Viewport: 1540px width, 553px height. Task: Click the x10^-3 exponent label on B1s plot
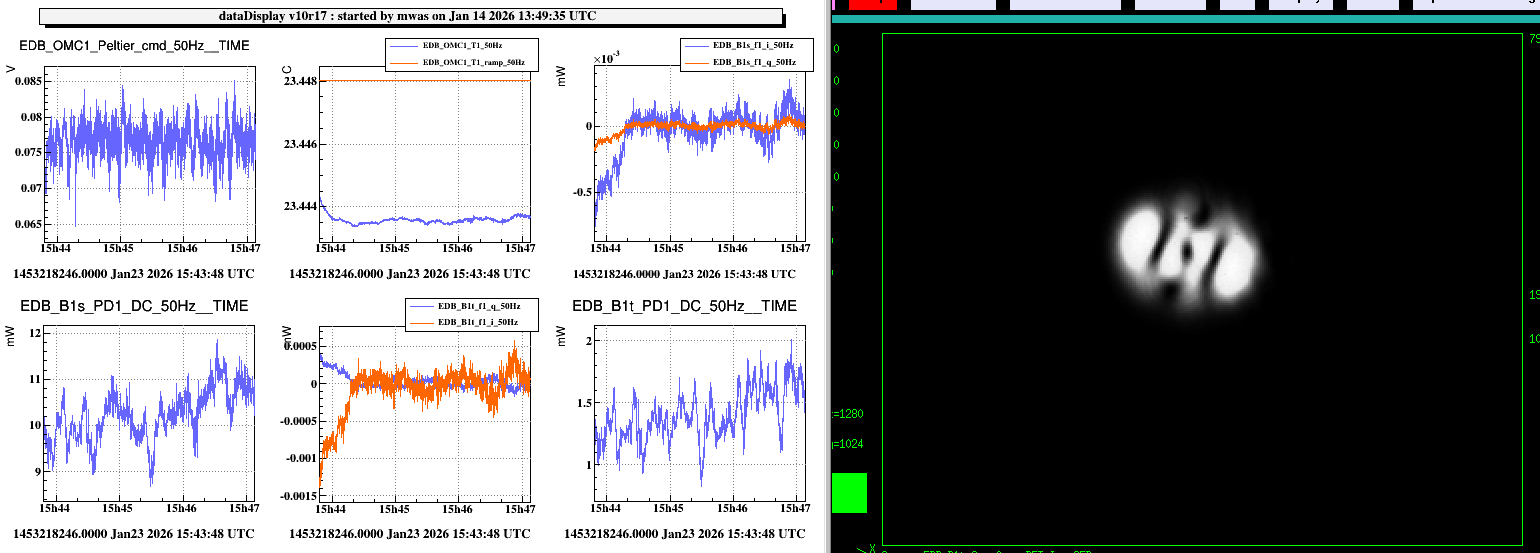[x=607, y=58]
